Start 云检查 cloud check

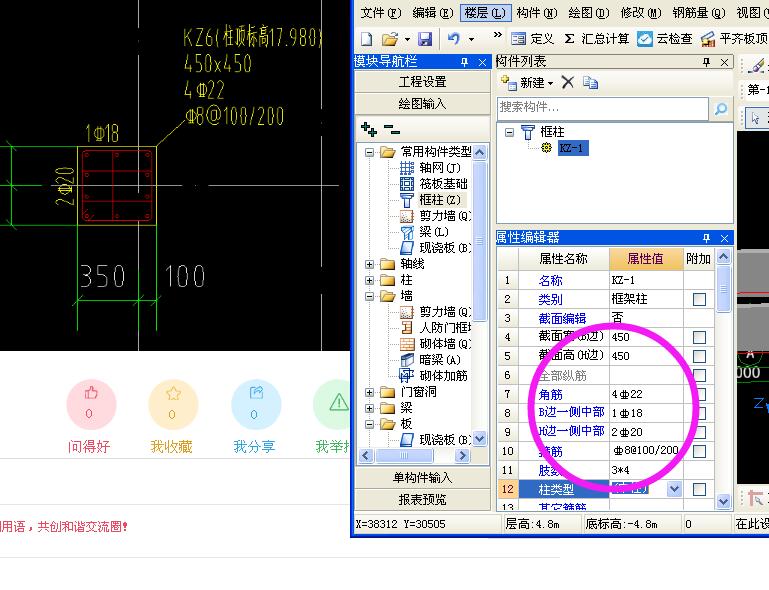[x=665, y=39]
